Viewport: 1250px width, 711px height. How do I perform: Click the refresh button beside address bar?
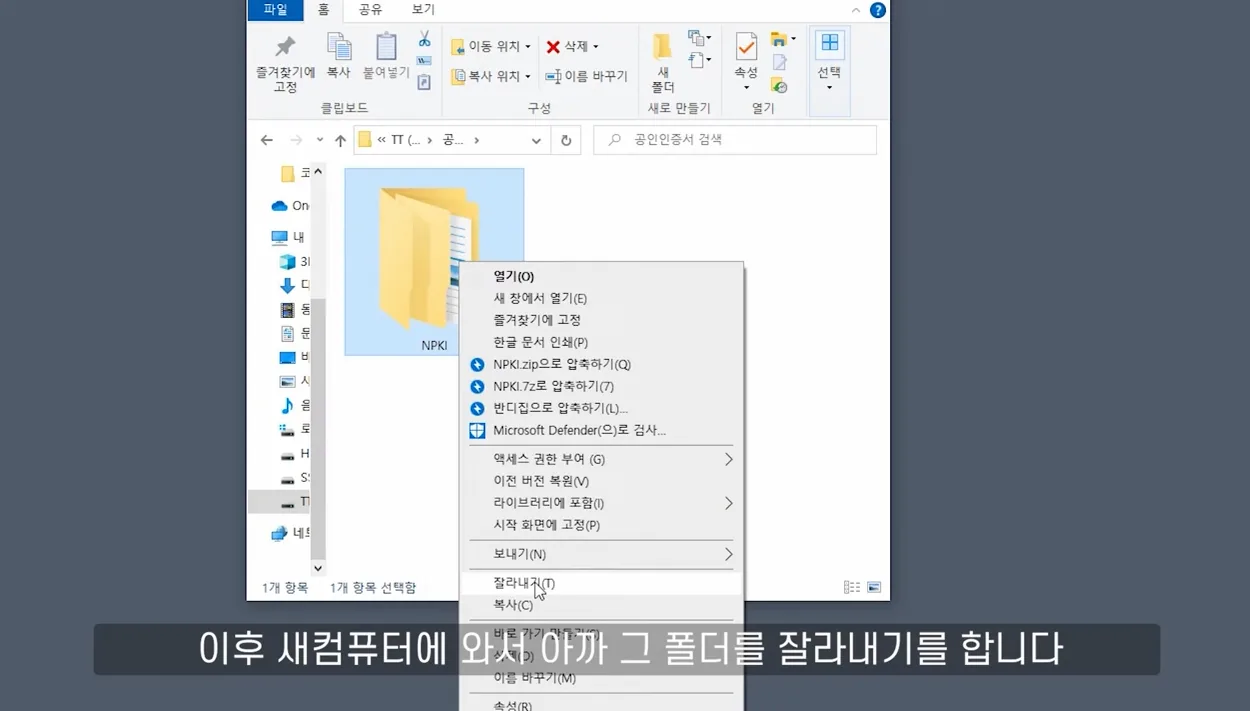click(x=566, y=140)
